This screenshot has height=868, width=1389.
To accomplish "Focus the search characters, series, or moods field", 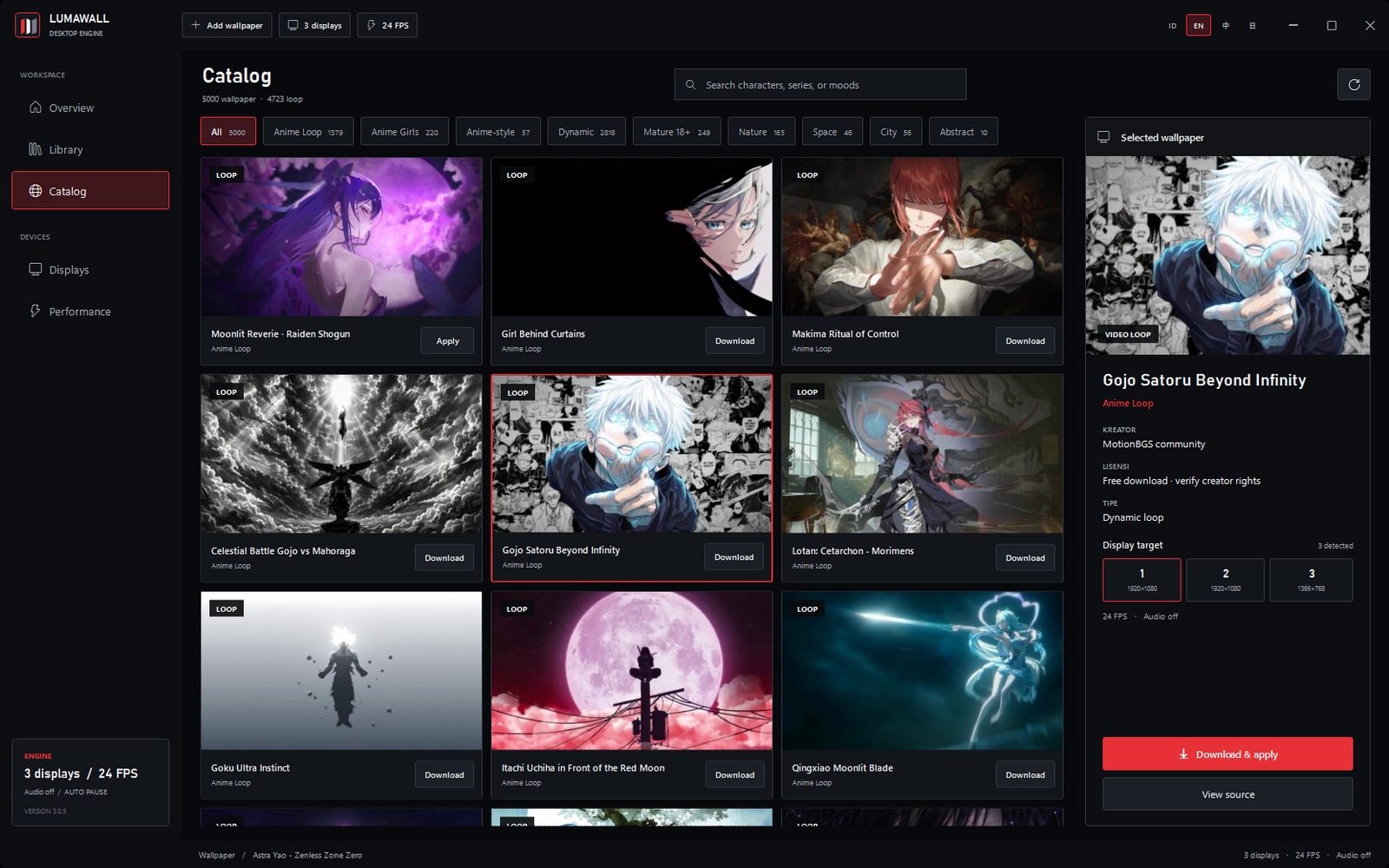I will pyautogui.click(x=820, y=84).
